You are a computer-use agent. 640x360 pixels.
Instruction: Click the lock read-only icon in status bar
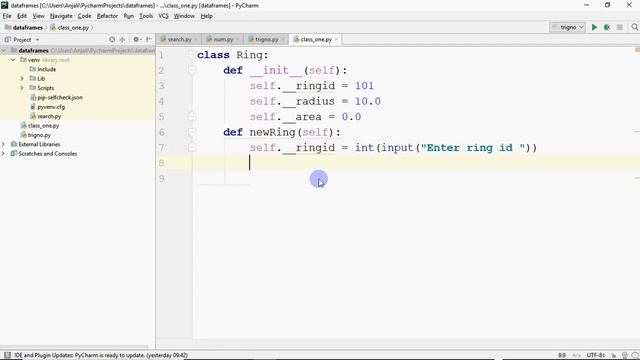(613, 356)
